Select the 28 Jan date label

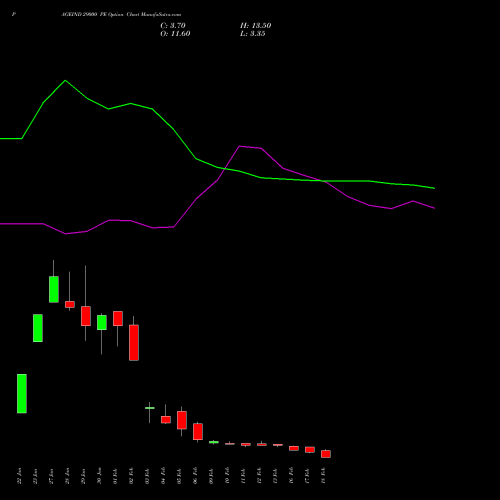tap(67, 476)
